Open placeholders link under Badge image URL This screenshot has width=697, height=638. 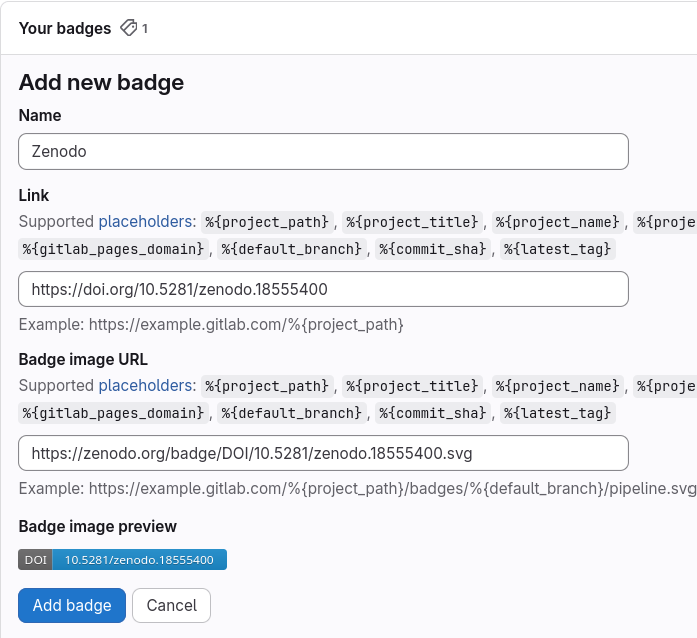(x=145, y=385)
